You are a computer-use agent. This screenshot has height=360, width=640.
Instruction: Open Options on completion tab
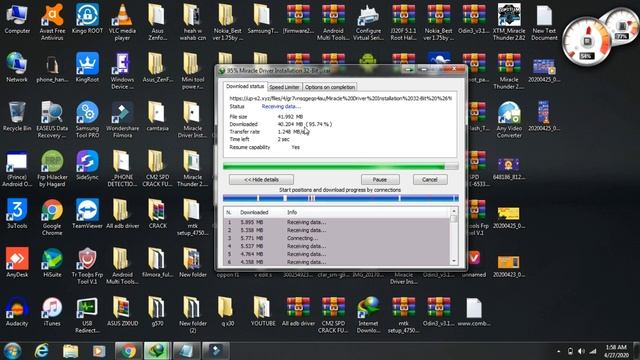(x=330, y=87)
